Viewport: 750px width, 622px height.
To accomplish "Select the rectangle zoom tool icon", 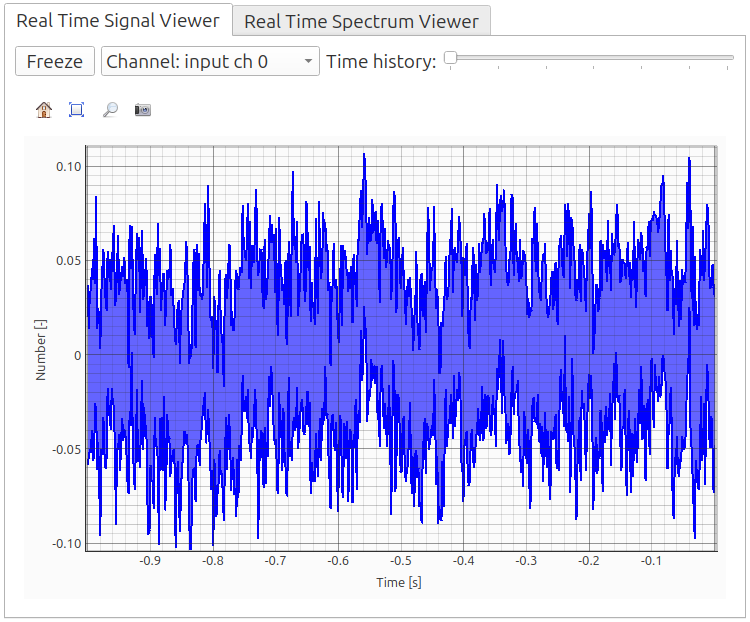I will tap(77, 110).
